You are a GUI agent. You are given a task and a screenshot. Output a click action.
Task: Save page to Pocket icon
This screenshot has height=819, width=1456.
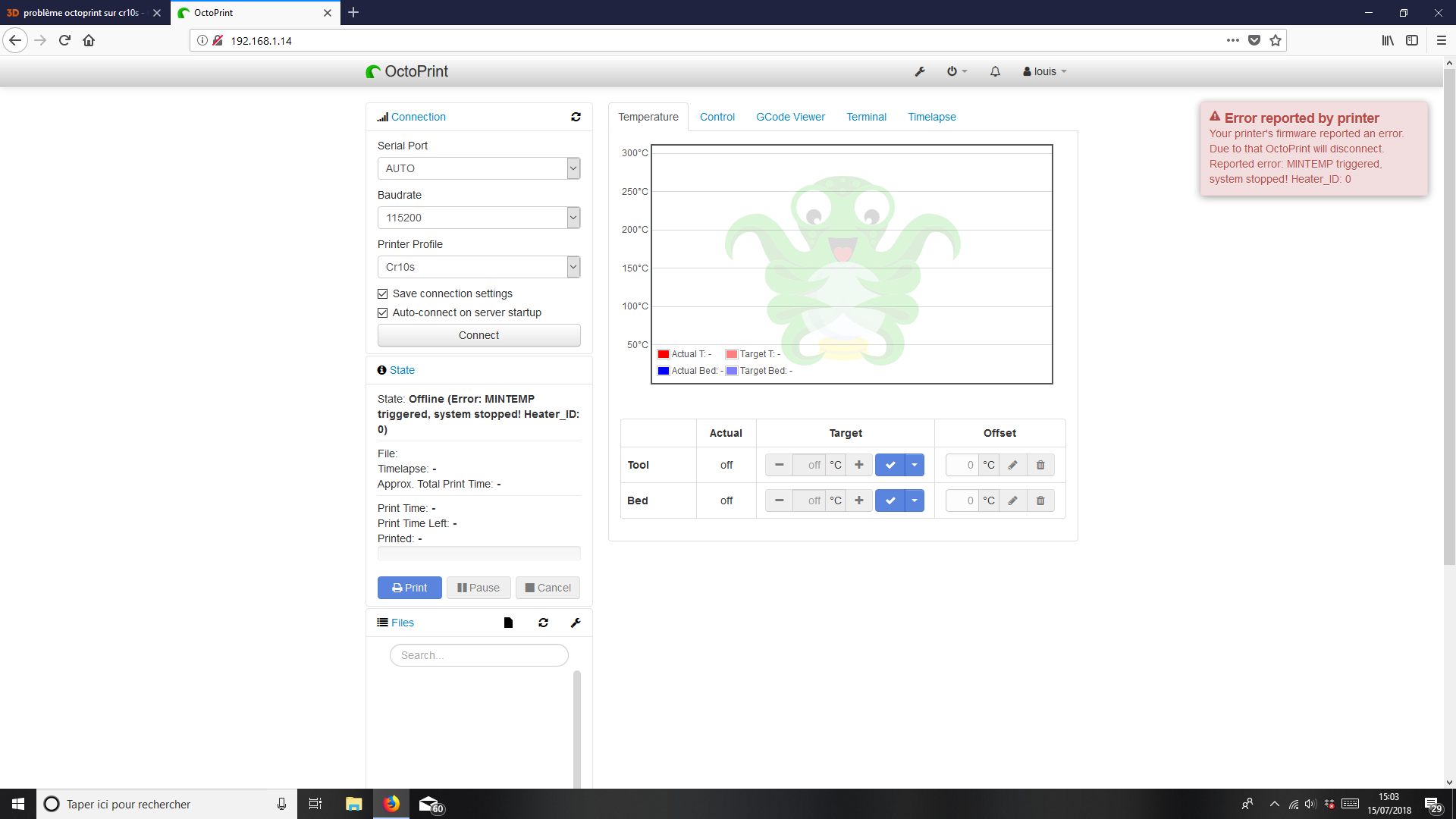[x=1254, y=40]
